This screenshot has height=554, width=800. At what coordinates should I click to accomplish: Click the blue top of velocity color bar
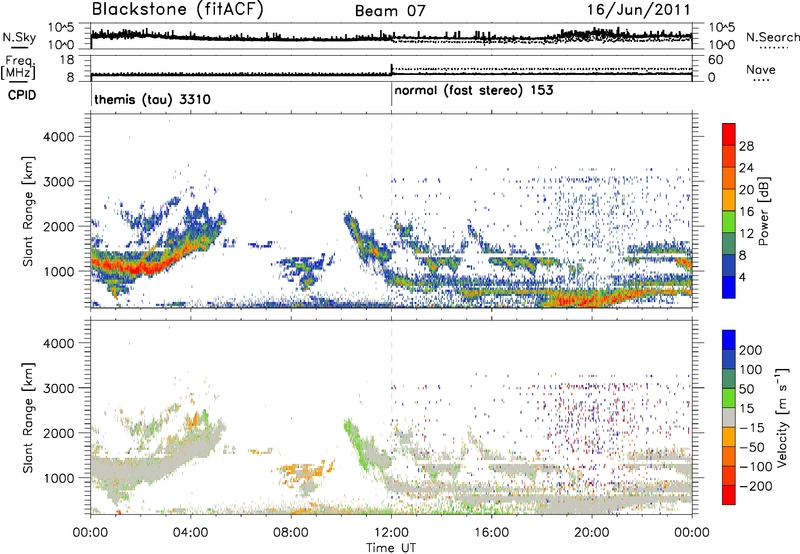tap(729, 340)
